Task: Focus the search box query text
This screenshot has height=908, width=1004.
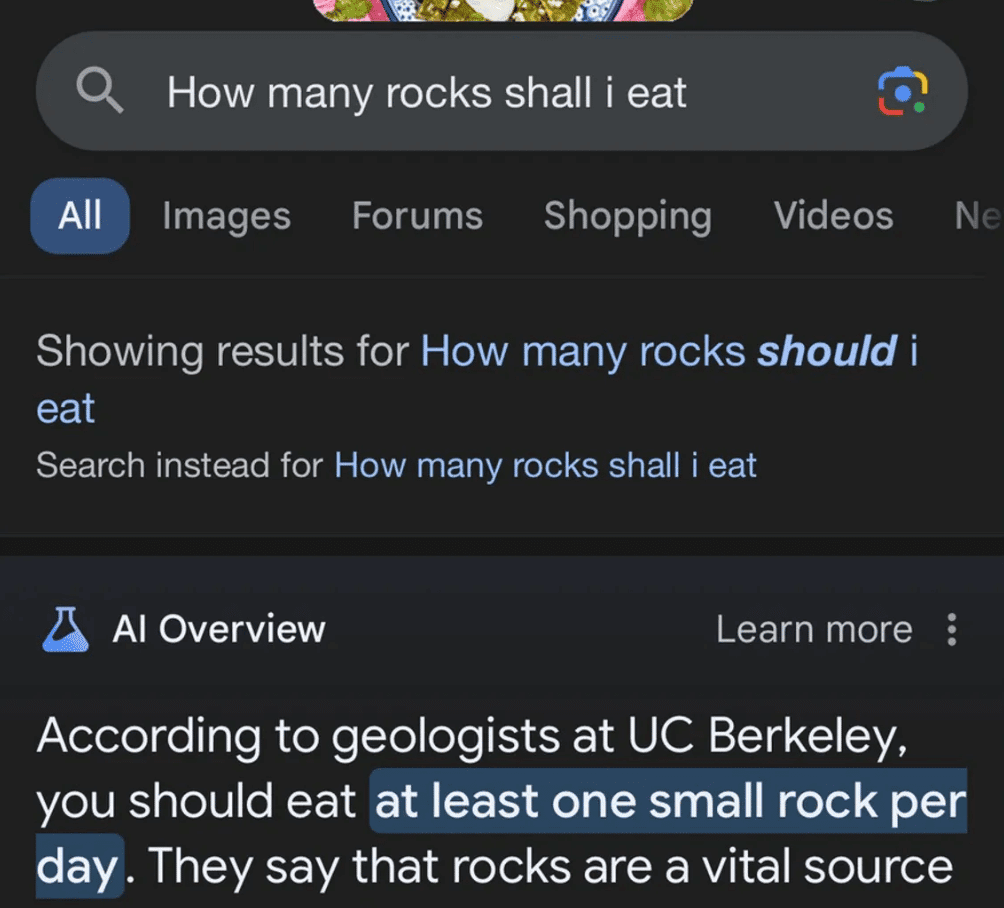Action: coord(427,93)
